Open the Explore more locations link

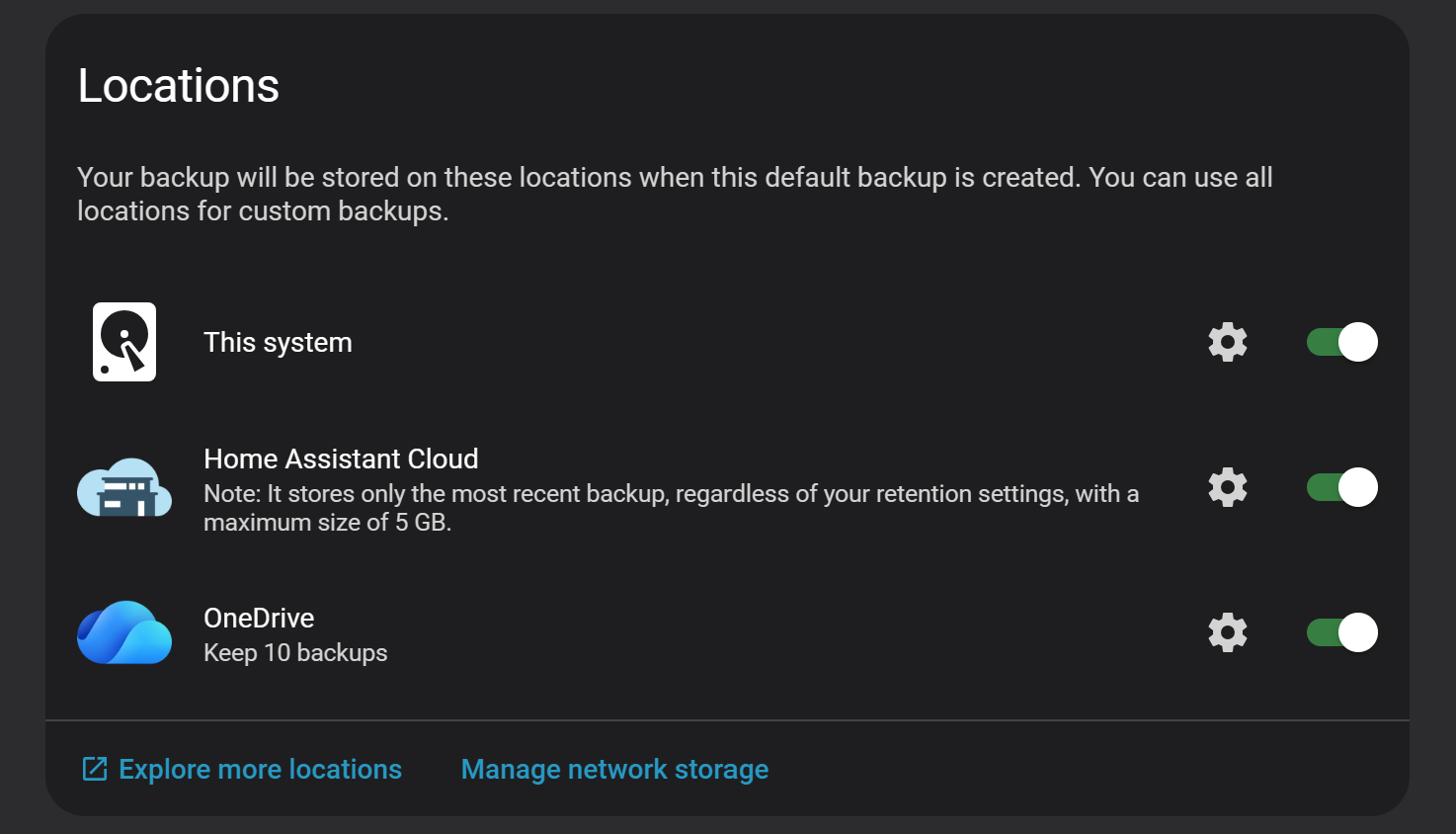click(260, 769)
